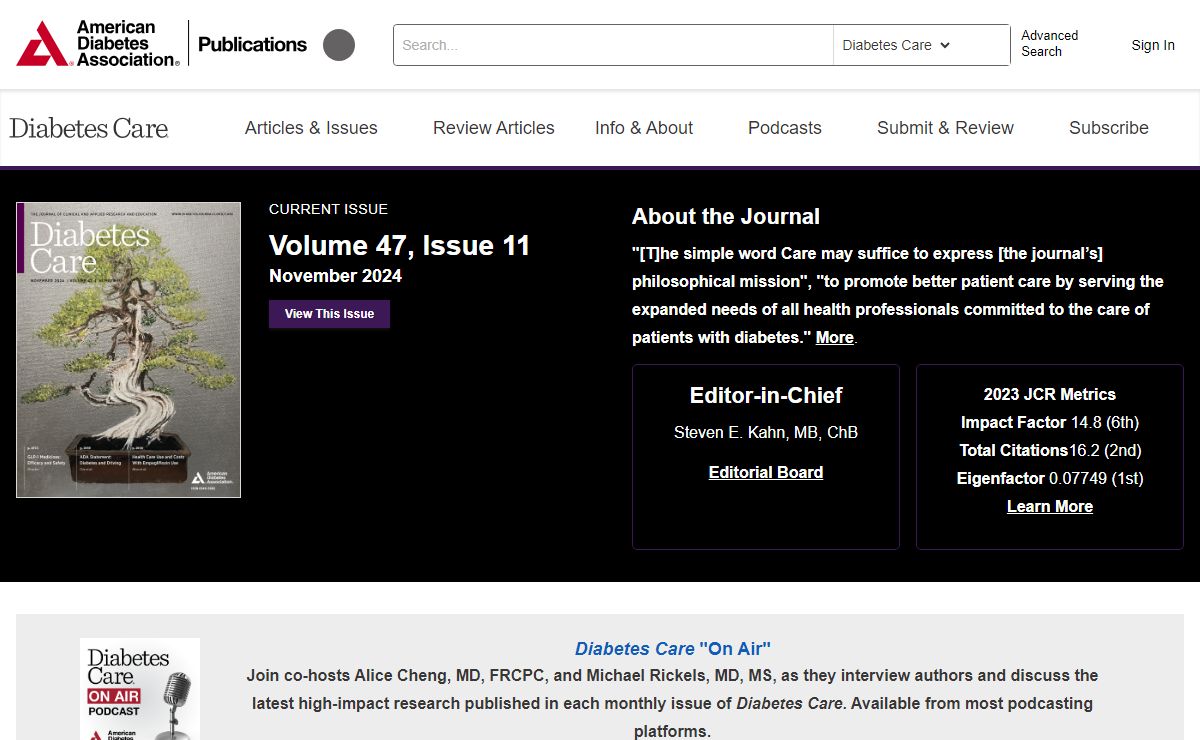Click the Total Citations 16.2 (2nd) line
The width and height of the screenshot is (1200, 740).
[1050, 450]
